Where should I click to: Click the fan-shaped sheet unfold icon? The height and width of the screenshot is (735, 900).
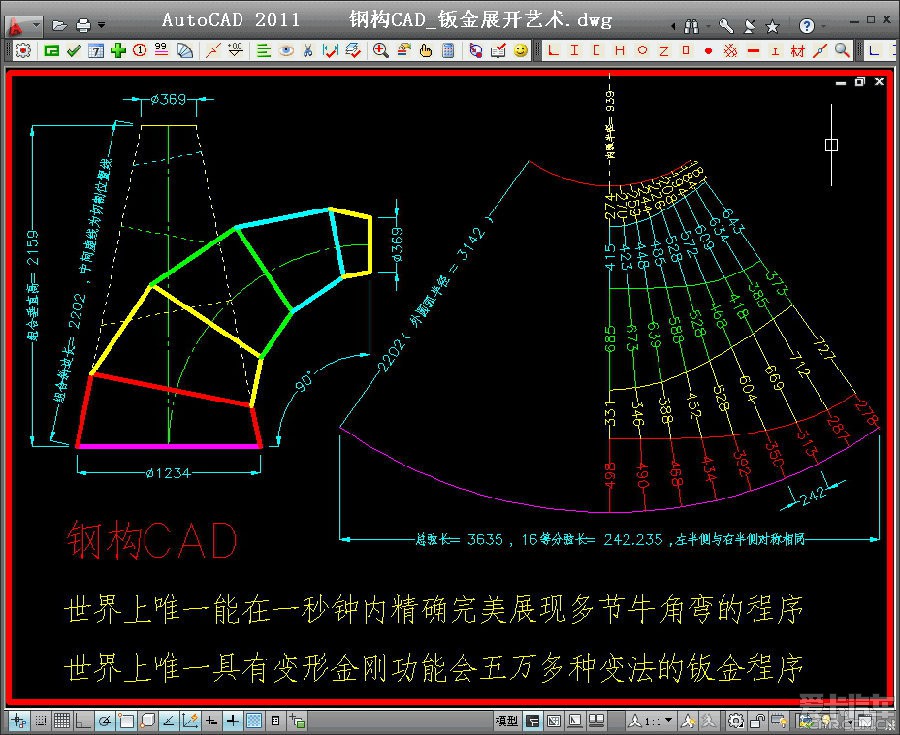(x=185, y=51)
